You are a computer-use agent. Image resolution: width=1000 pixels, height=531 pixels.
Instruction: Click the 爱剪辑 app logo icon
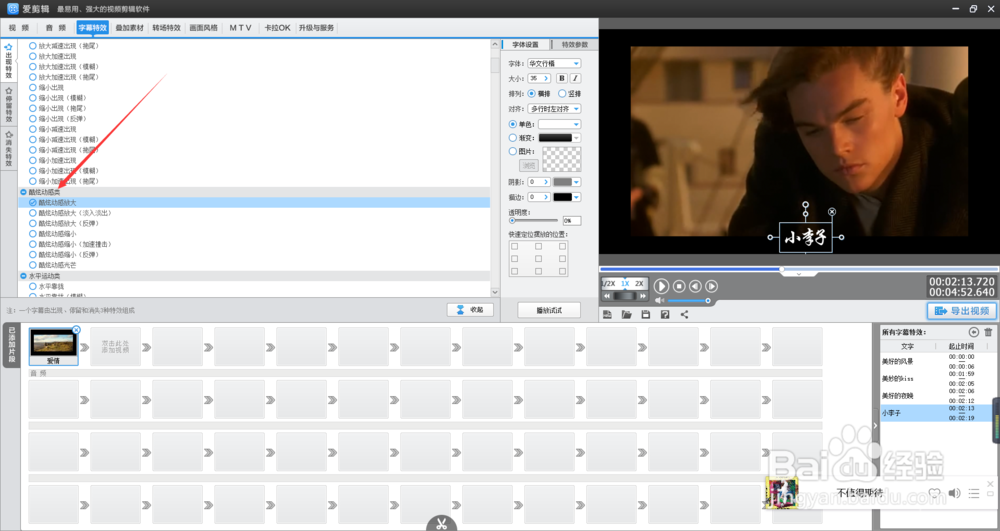pyautogui.click(x=12, y=8)
